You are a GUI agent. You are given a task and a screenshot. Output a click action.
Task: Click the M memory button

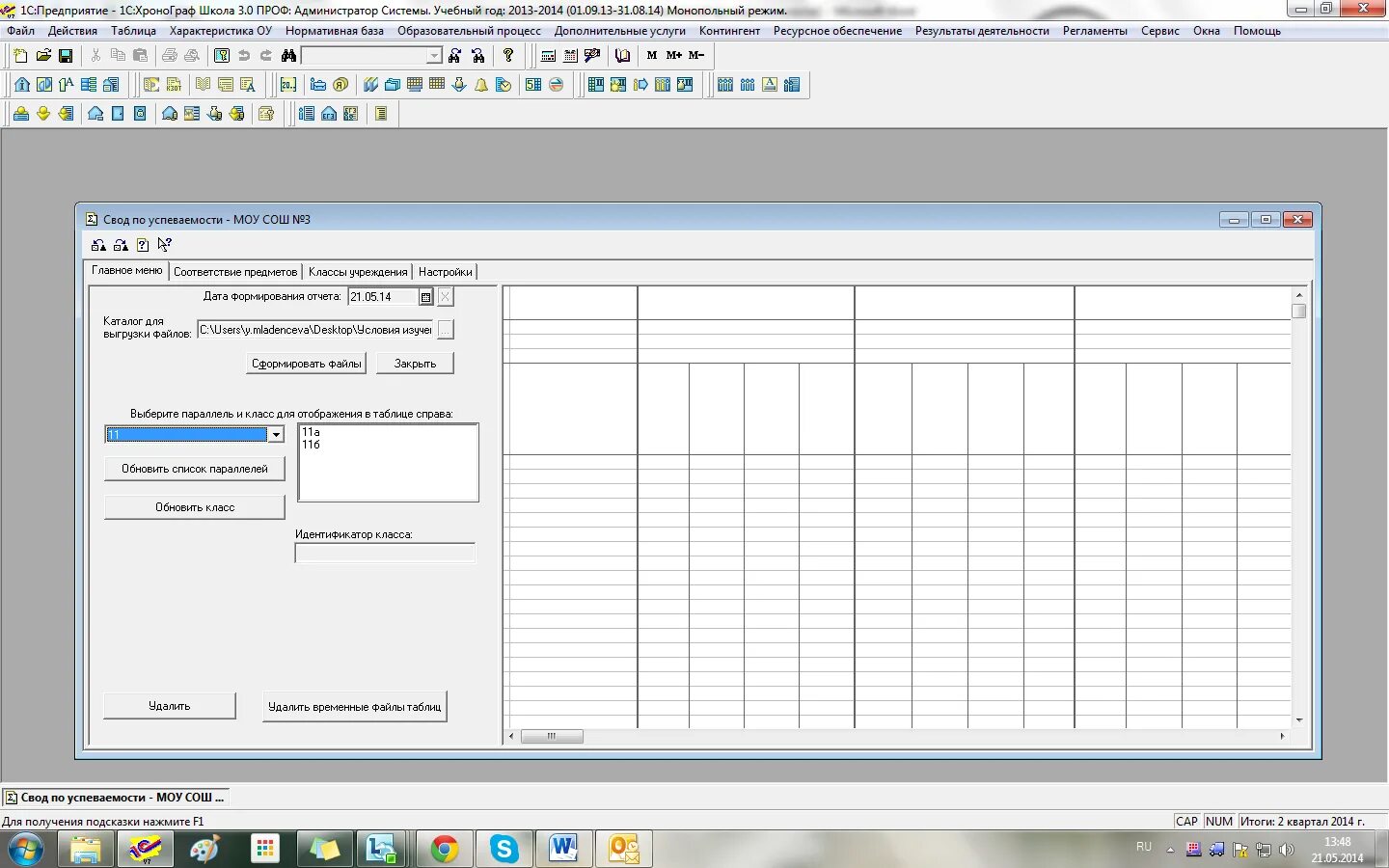tap(652, 55)
